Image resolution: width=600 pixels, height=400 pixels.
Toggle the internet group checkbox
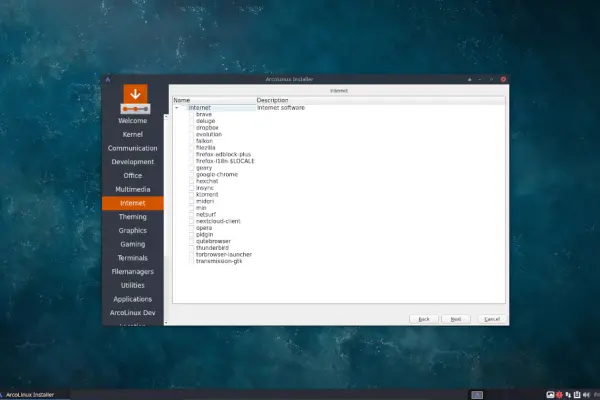184,108
